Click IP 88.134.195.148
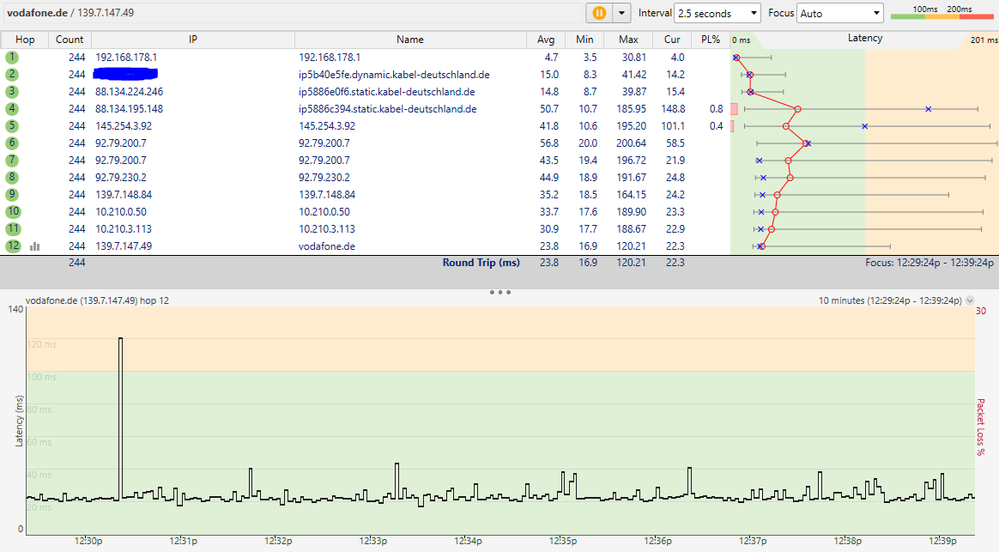The width and height of the screenshot is (999, 552). [x=129, y=109]
